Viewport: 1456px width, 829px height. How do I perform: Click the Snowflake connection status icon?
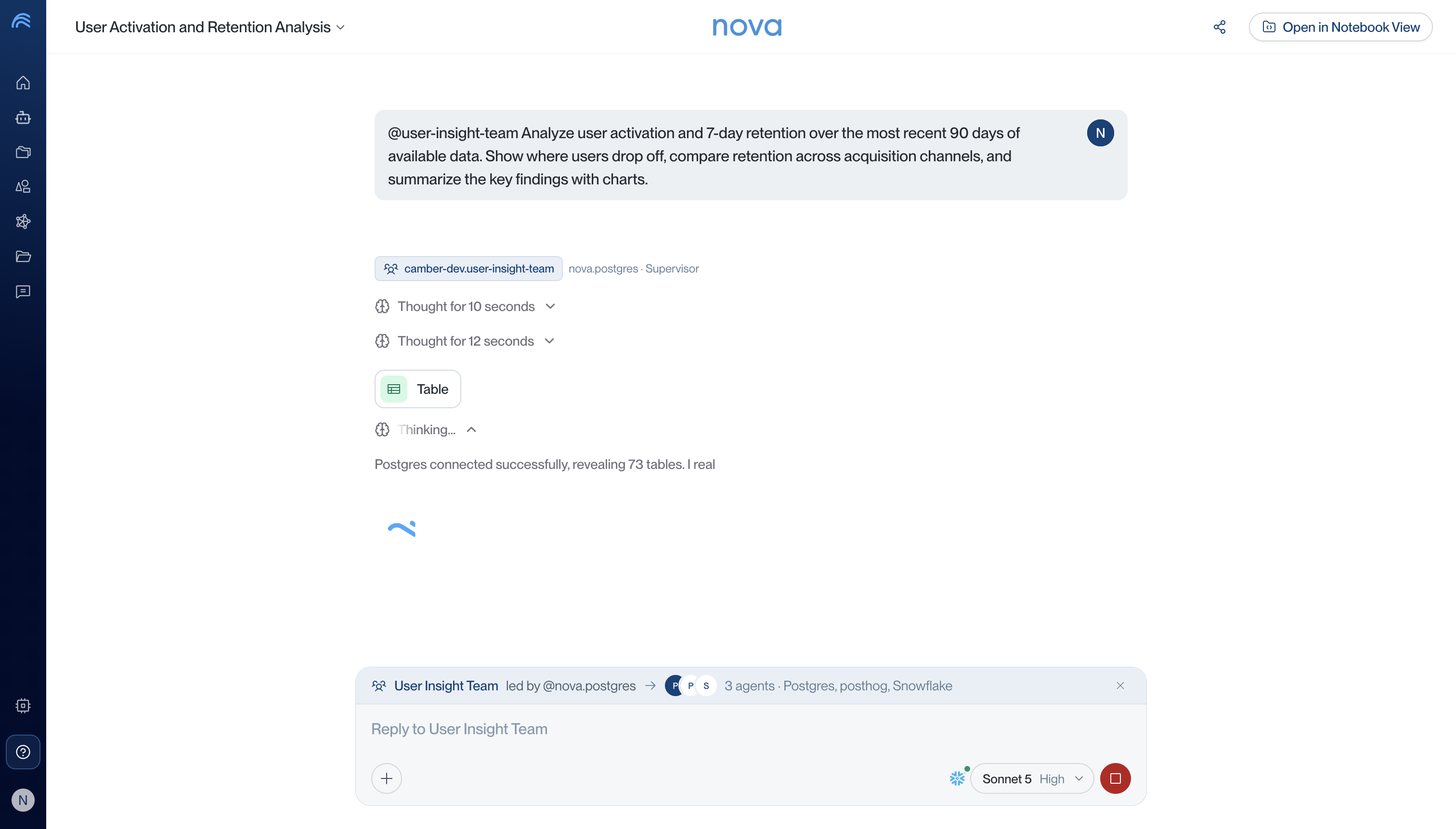point(957,778)
